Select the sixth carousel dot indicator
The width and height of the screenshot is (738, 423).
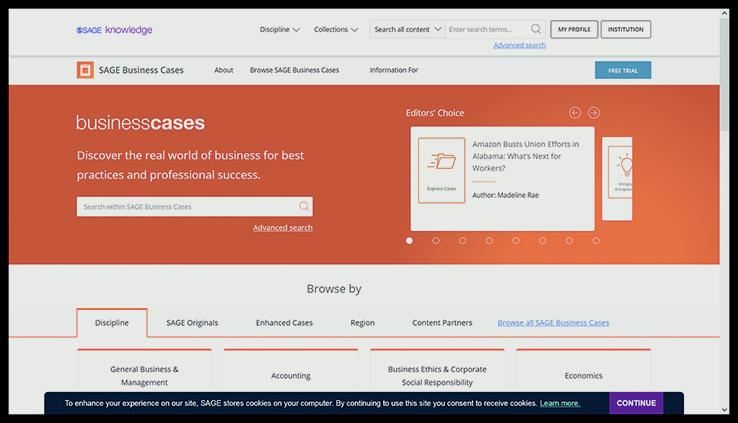point(543,240)
